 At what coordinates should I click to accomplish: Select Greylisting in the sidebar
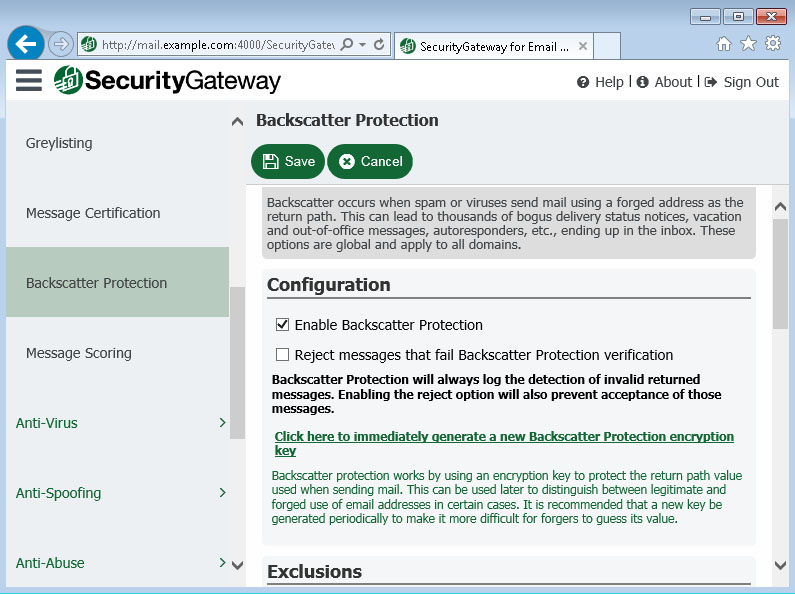click(x=59, y=143)
